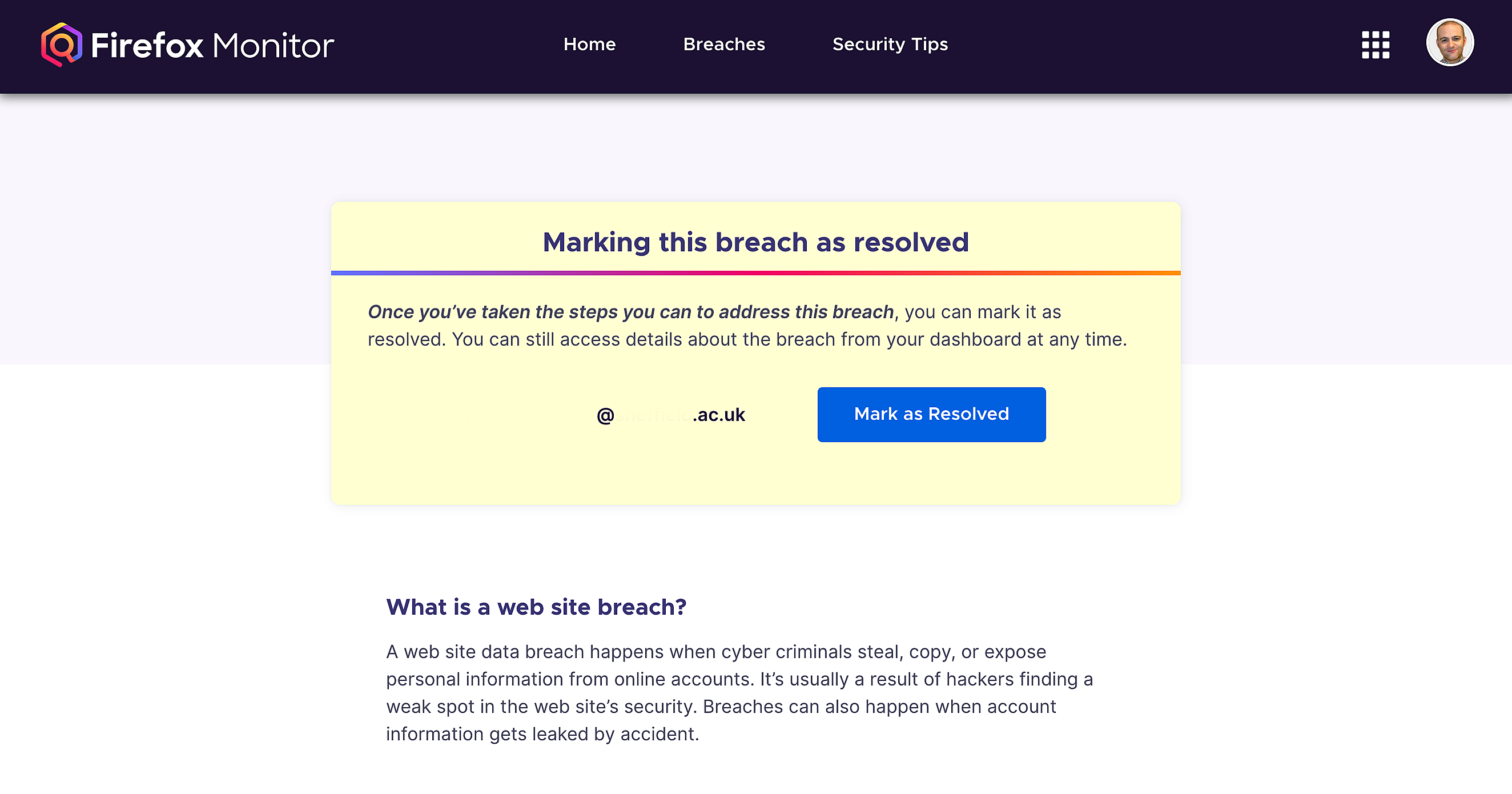Click the "What is a web site breach?" heading
Viewport: 1512px width, 794px height.
tap(536, 607)
